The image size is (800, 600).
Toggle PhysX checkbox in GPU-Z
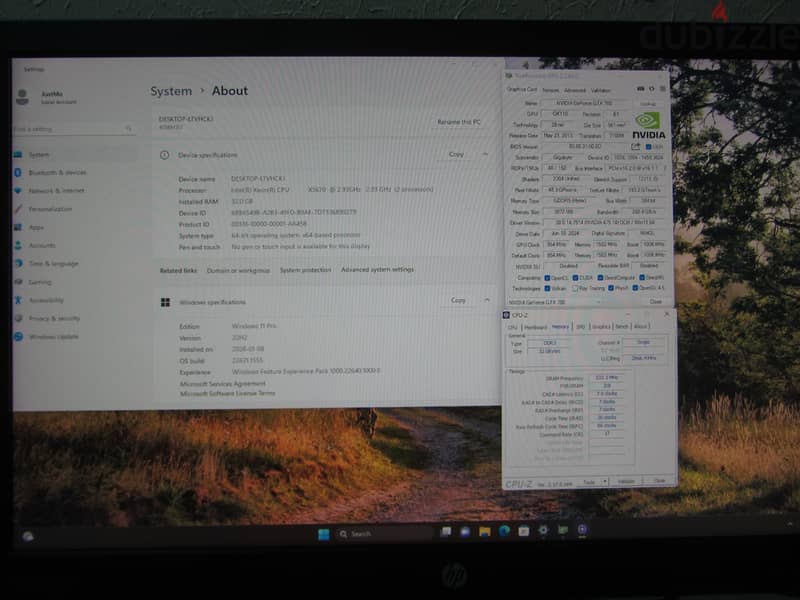[611, 288]
